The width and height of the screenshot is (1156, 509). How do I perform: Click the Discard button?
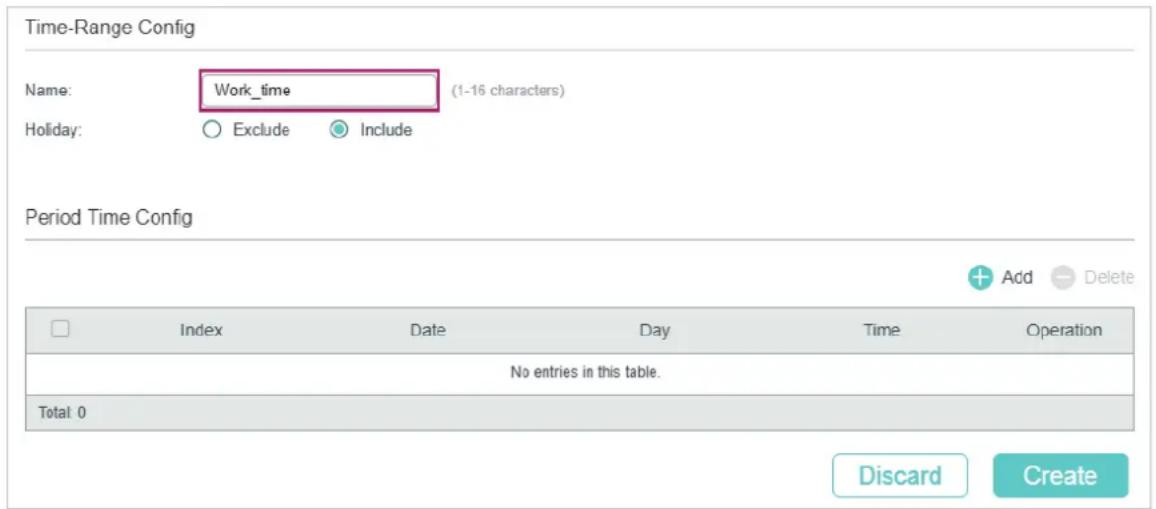(x=899, y=475)
